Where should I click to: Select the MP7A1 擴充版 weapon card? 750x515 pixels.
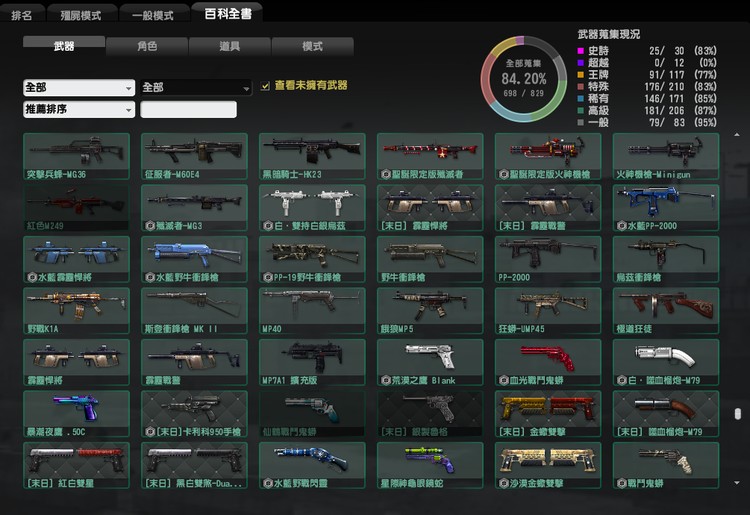[x=312, y=362]
